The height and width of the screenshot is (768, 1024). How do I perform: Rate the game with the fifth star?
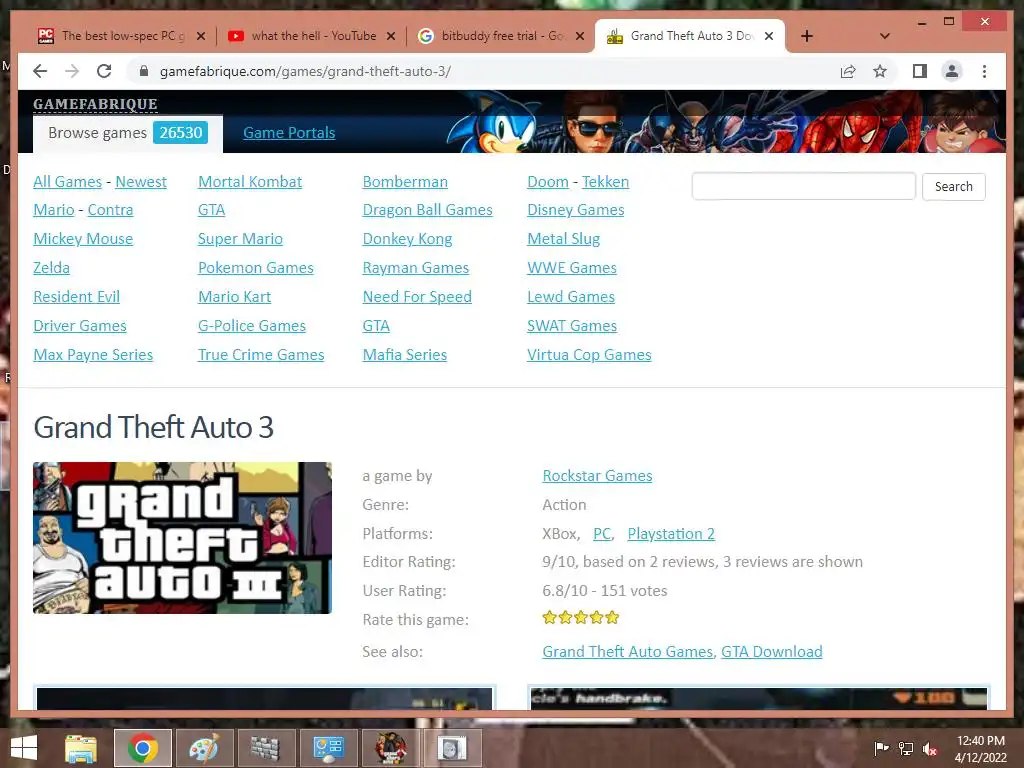tap(612, 617)
